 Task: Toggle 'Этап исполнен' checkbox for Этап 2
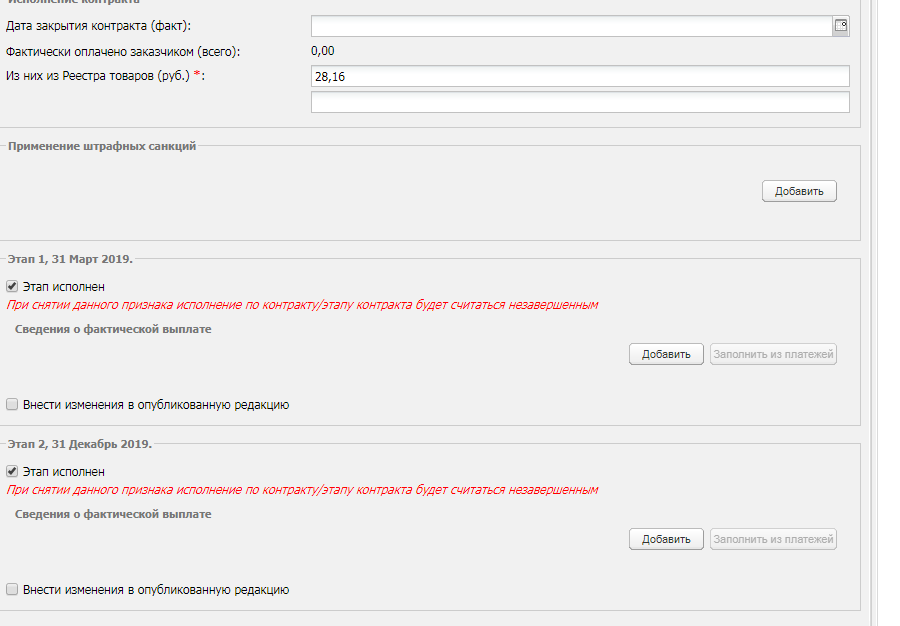[x=13, y=471]
